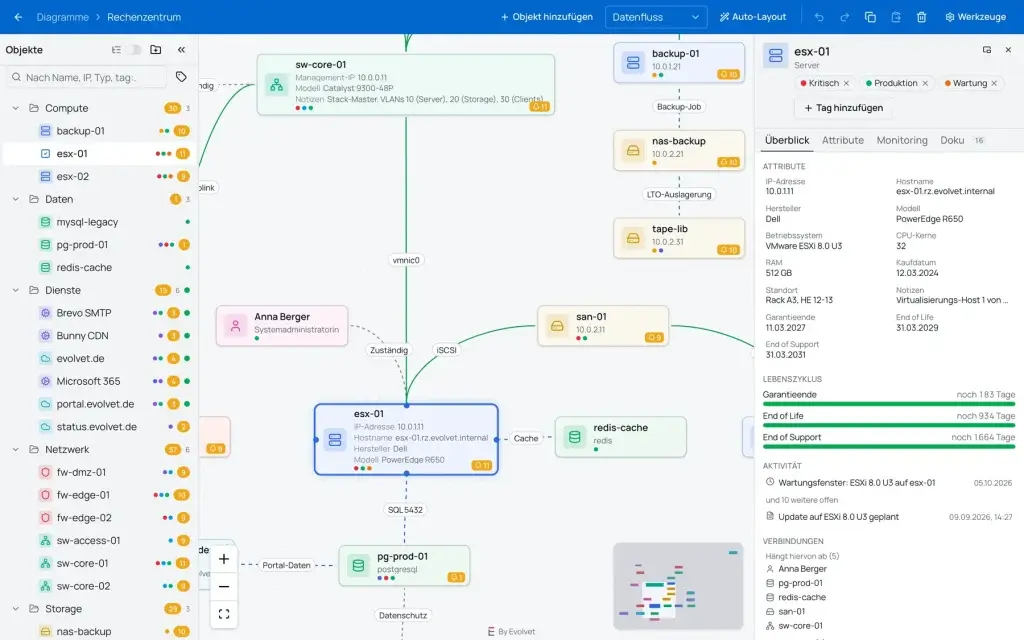Click the duplicate icon in toolbar
The height and width of the screenshot is (640, 1024).
coord(870,17)
